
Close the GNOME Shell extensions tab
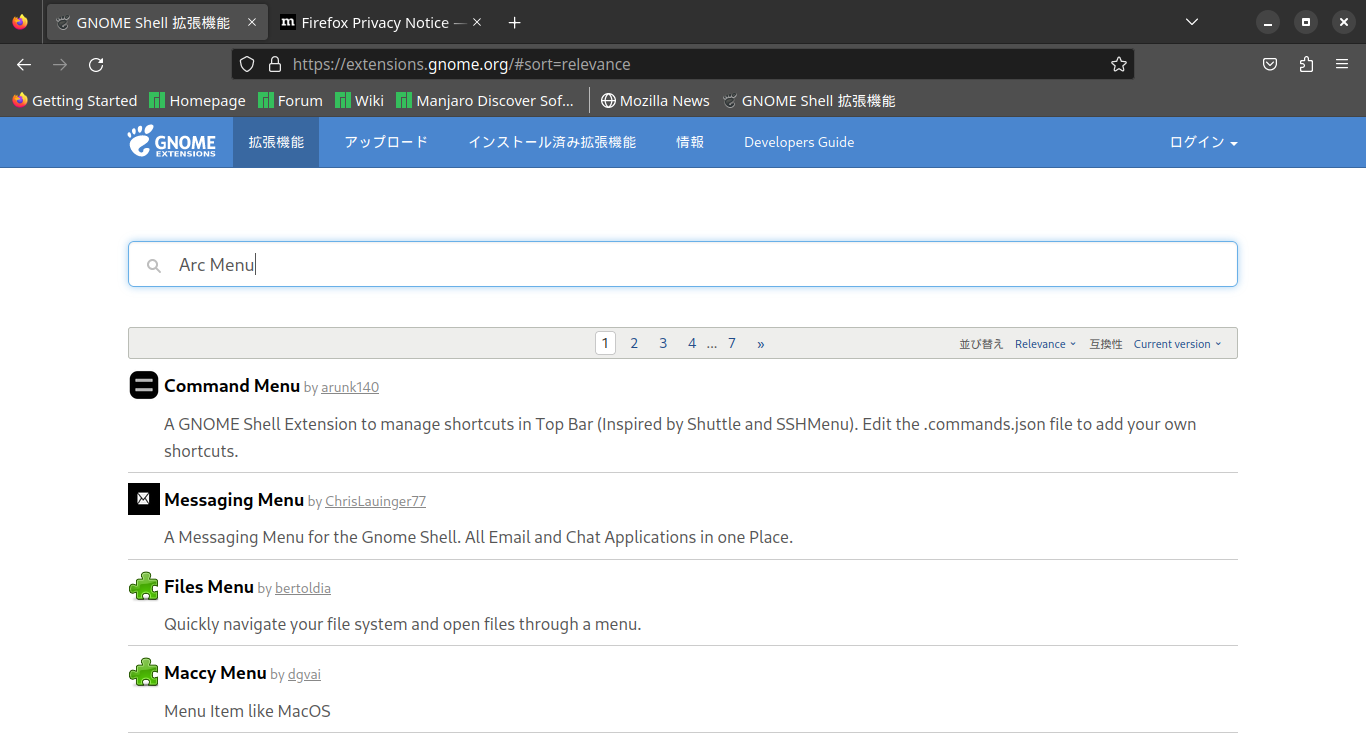coord(251,22)
